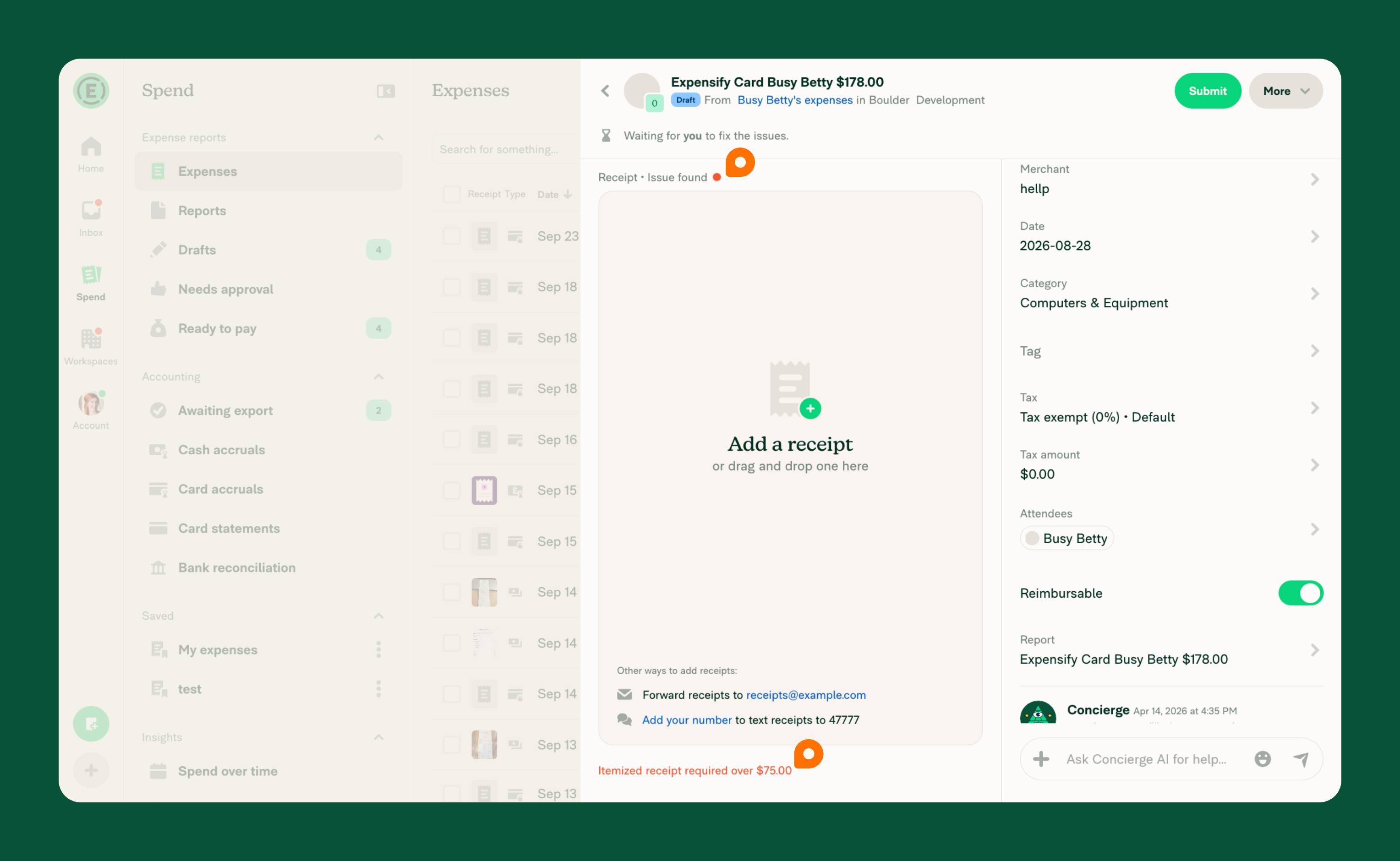Open Bank reconciliation menu item
1400x861 pixels.
[268, 567]
